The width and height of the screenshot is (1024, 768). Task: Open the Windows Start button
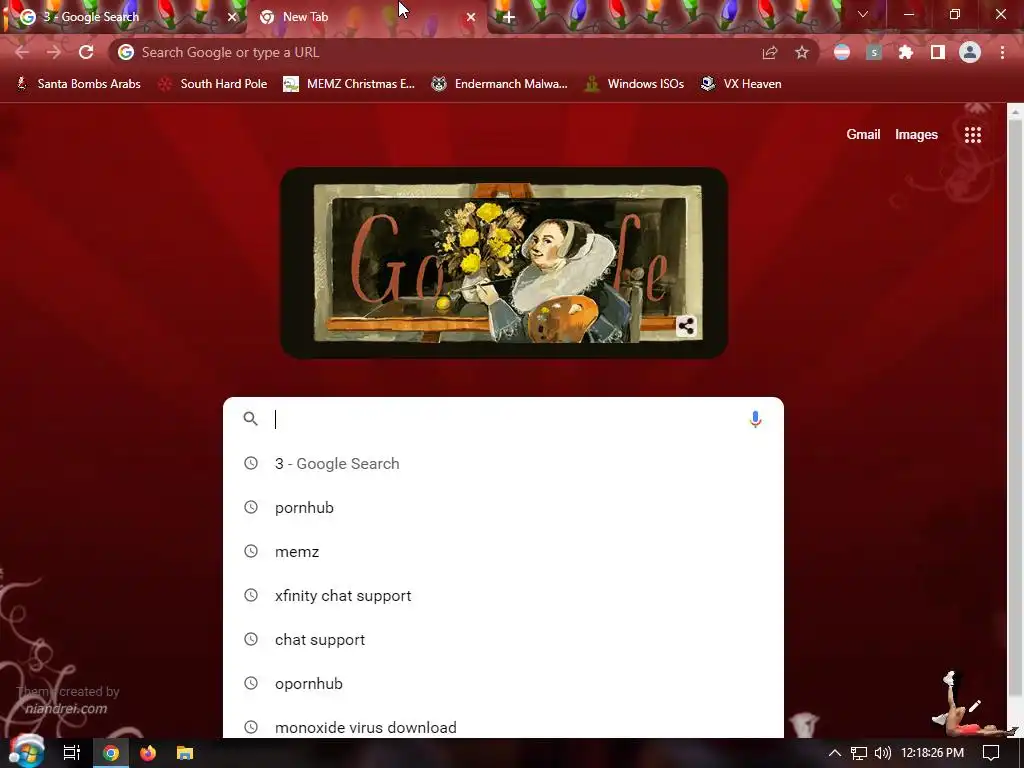point(26,753)
